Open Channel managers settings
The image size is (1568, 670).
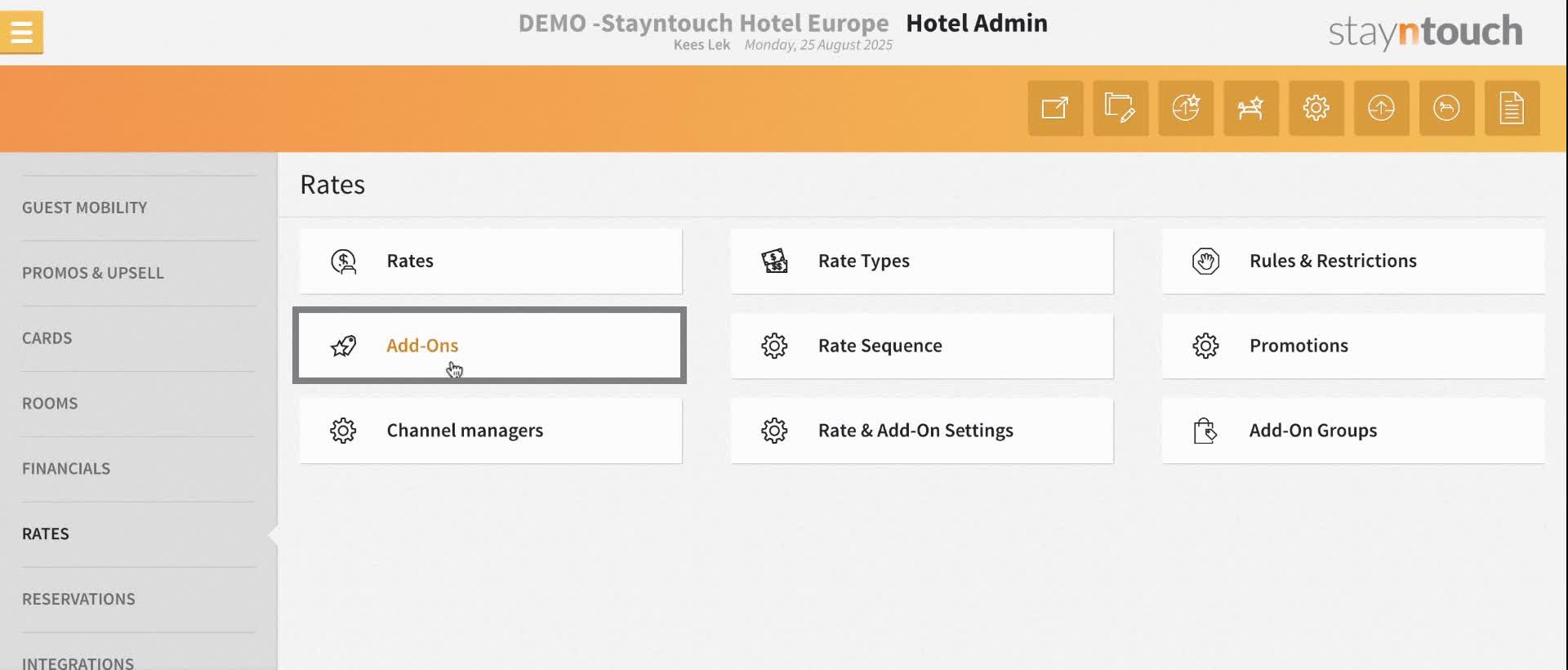click(x=491, y=431)
